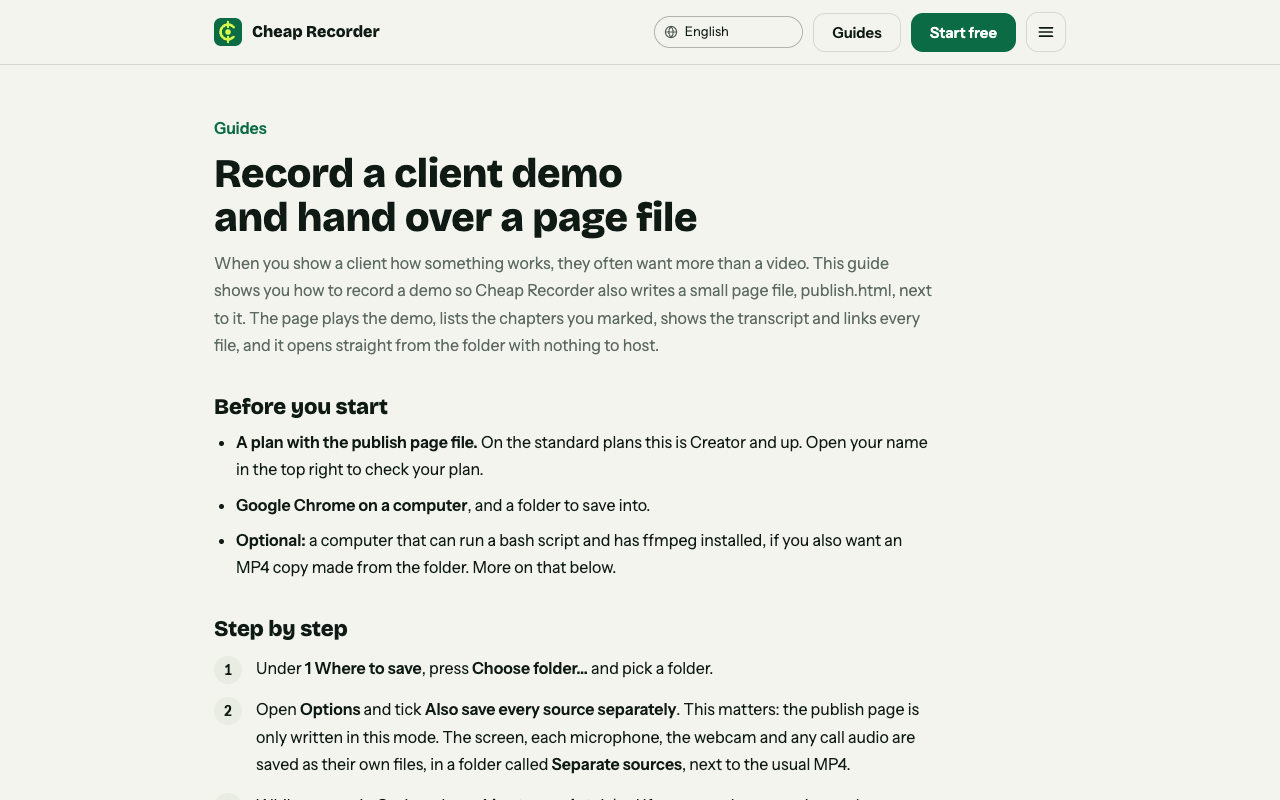Click "A plan with the publish page file."
The height and width of the screenshot is (800, 1280).
[x=356, y=442]
